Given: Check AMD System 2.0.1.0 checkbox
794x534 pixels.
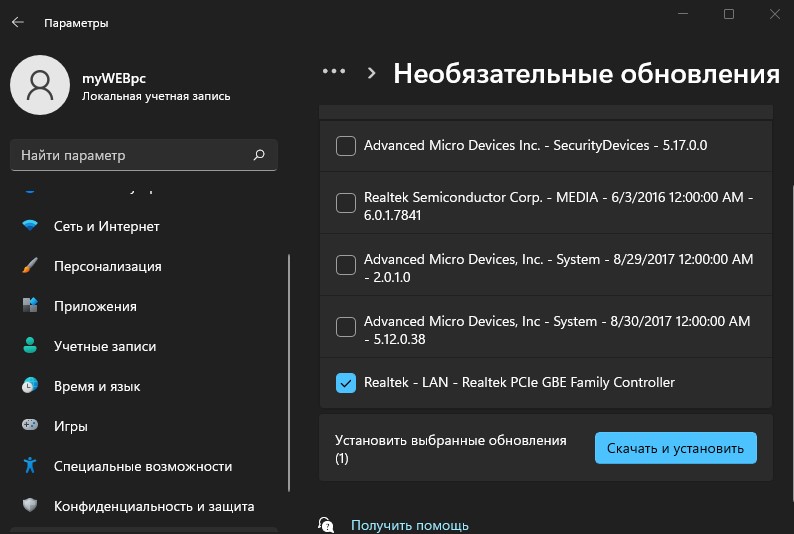Looking at the screenshot, I should coord(346,265).
